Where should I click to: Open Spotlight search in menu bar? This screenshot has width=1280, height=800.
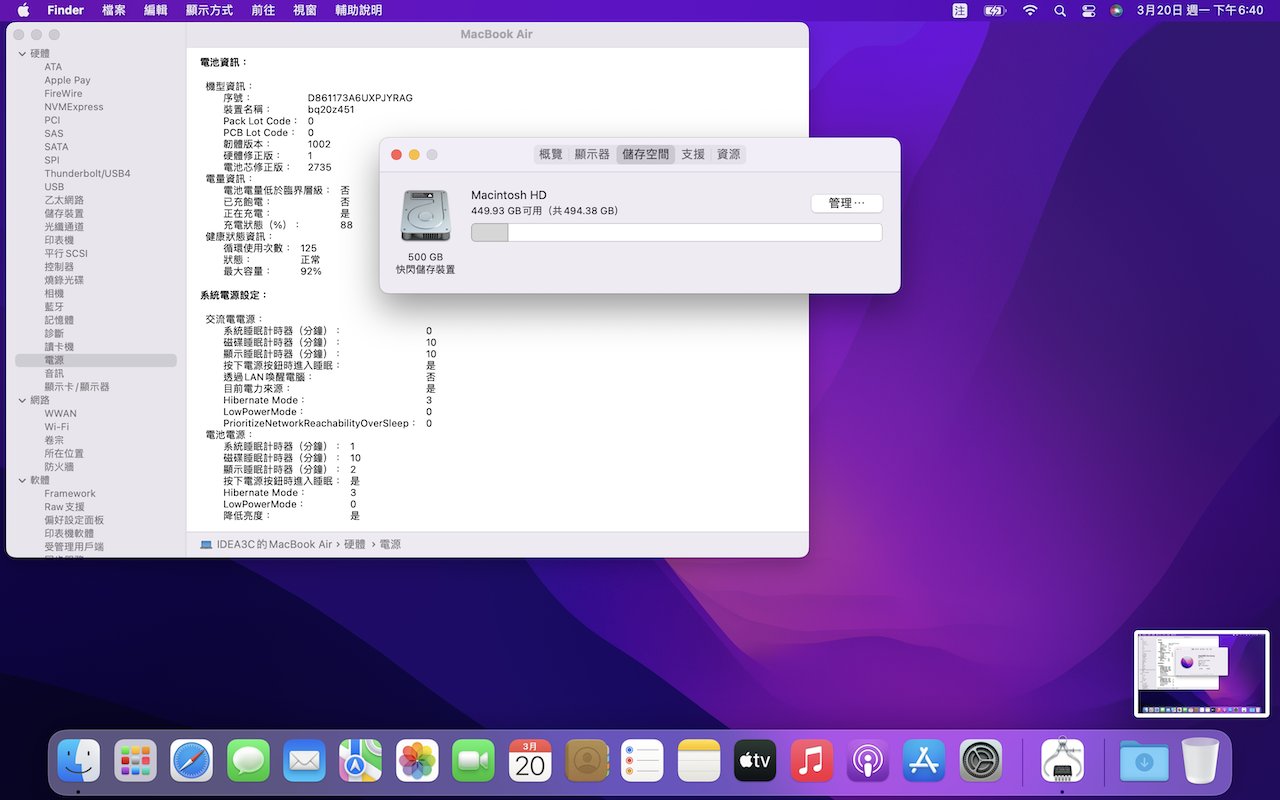click(x=1060, y=10)
